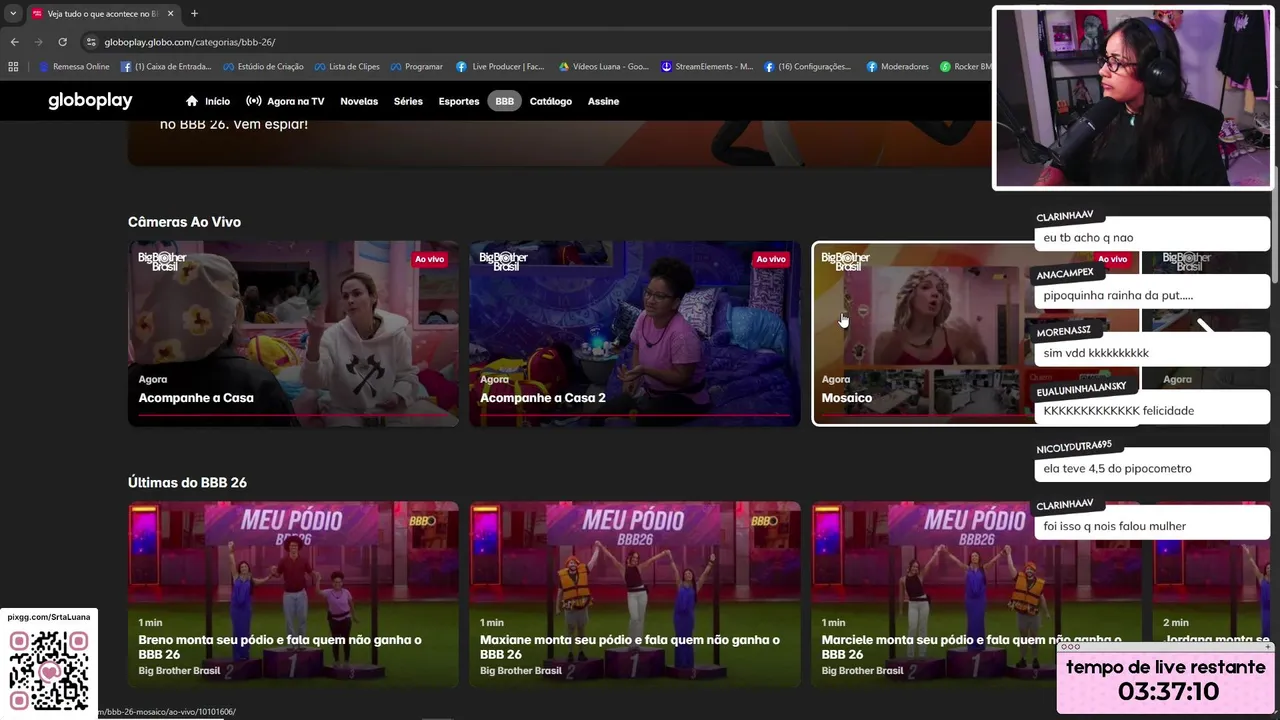Click the Breno monta seu pódio title link
This screenshot has width=1280, height=720.
[280, 647]
